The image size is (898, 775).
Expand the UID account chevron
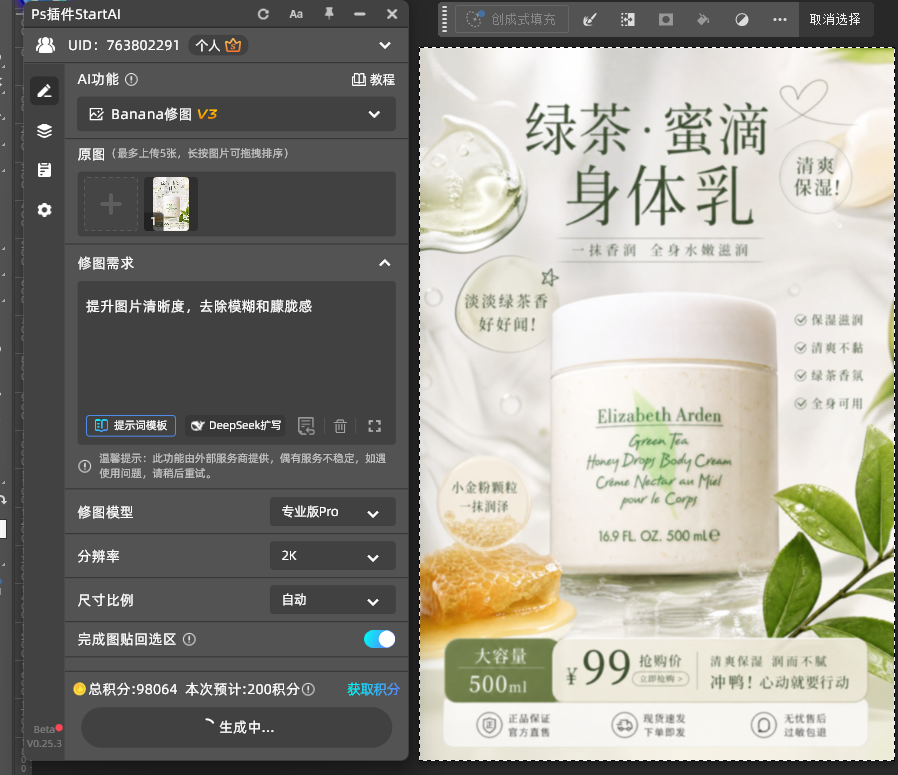click(x=385, y=45)
